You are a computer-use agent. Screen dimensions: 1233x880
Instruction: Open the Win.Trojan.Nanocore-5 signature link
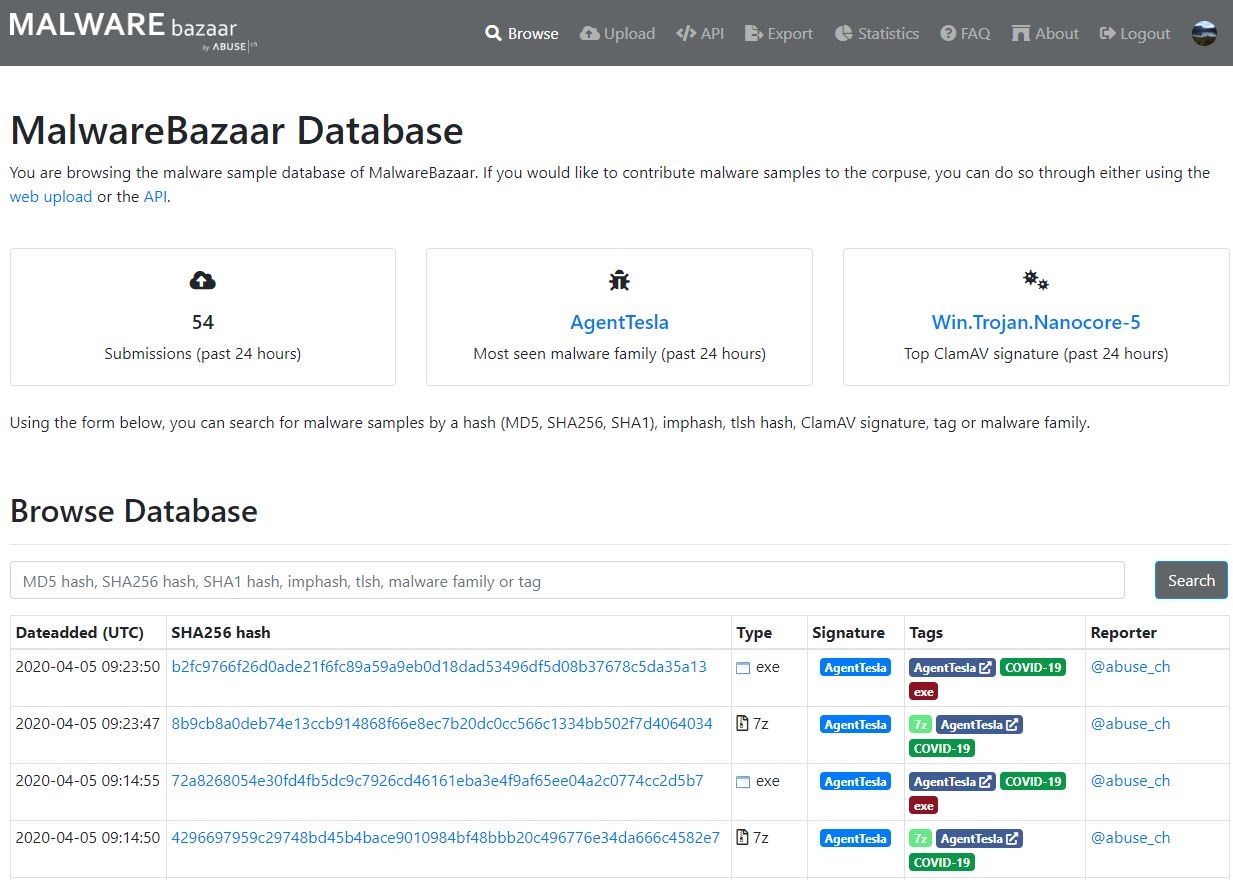pos(1036,322)
